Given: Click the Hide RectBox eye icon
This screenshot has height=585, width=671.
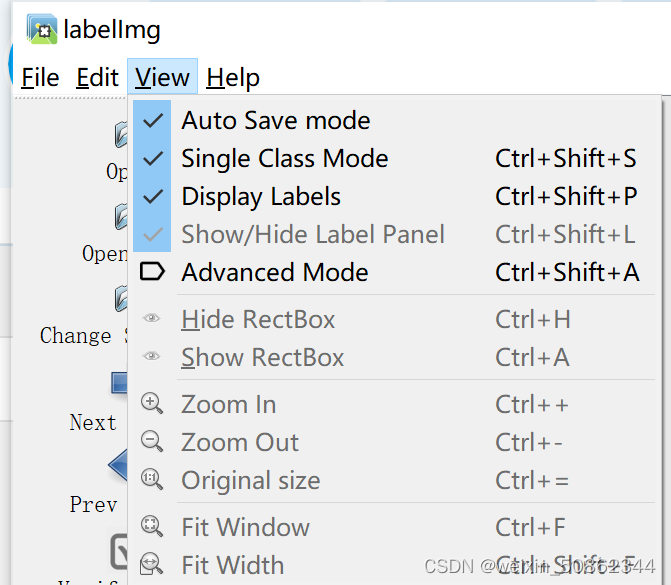Looking at the screenshot, I should pos(152,320).
